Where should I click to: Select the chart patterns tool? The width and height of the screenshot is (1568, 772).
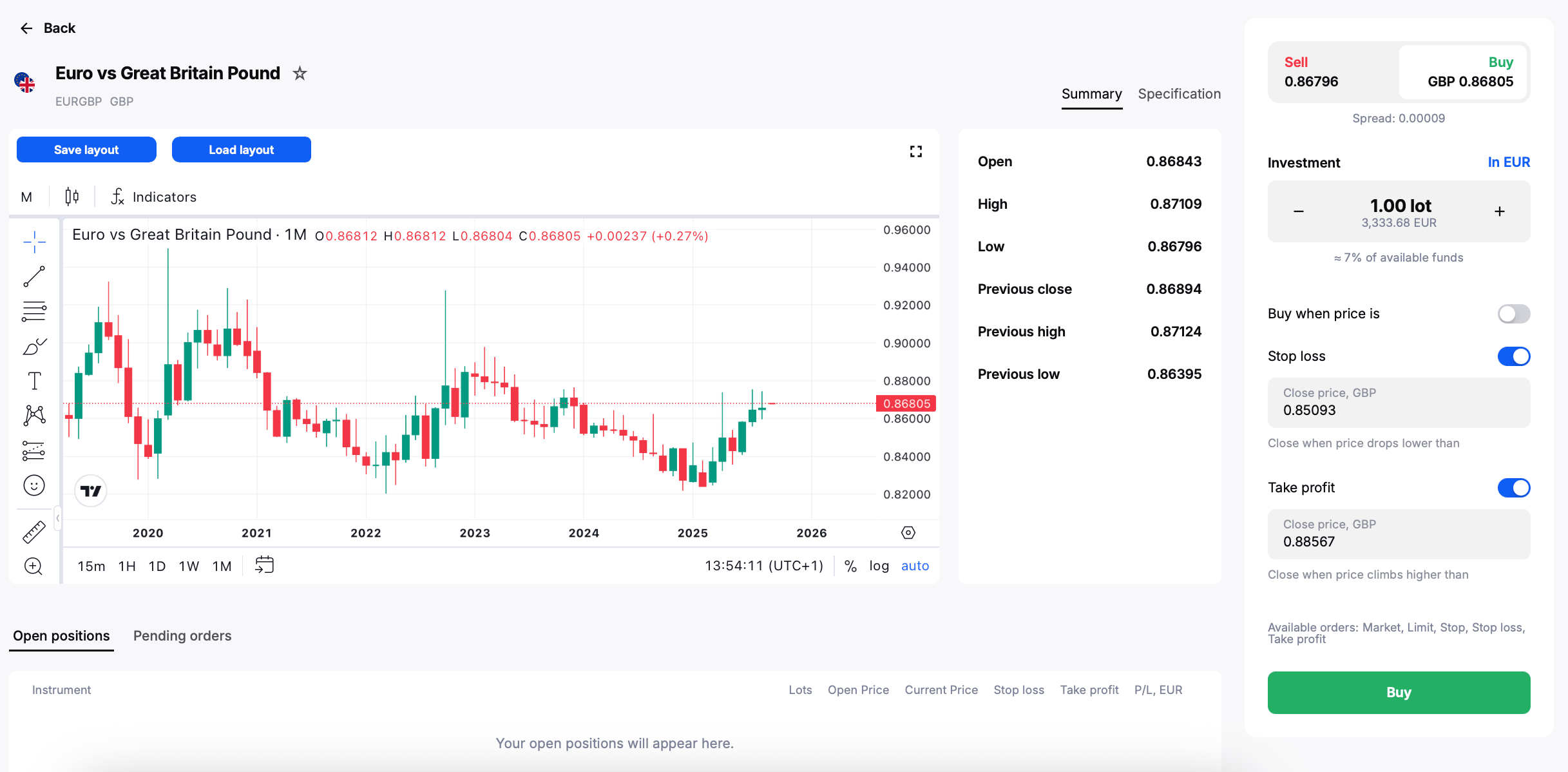(34, 416)
